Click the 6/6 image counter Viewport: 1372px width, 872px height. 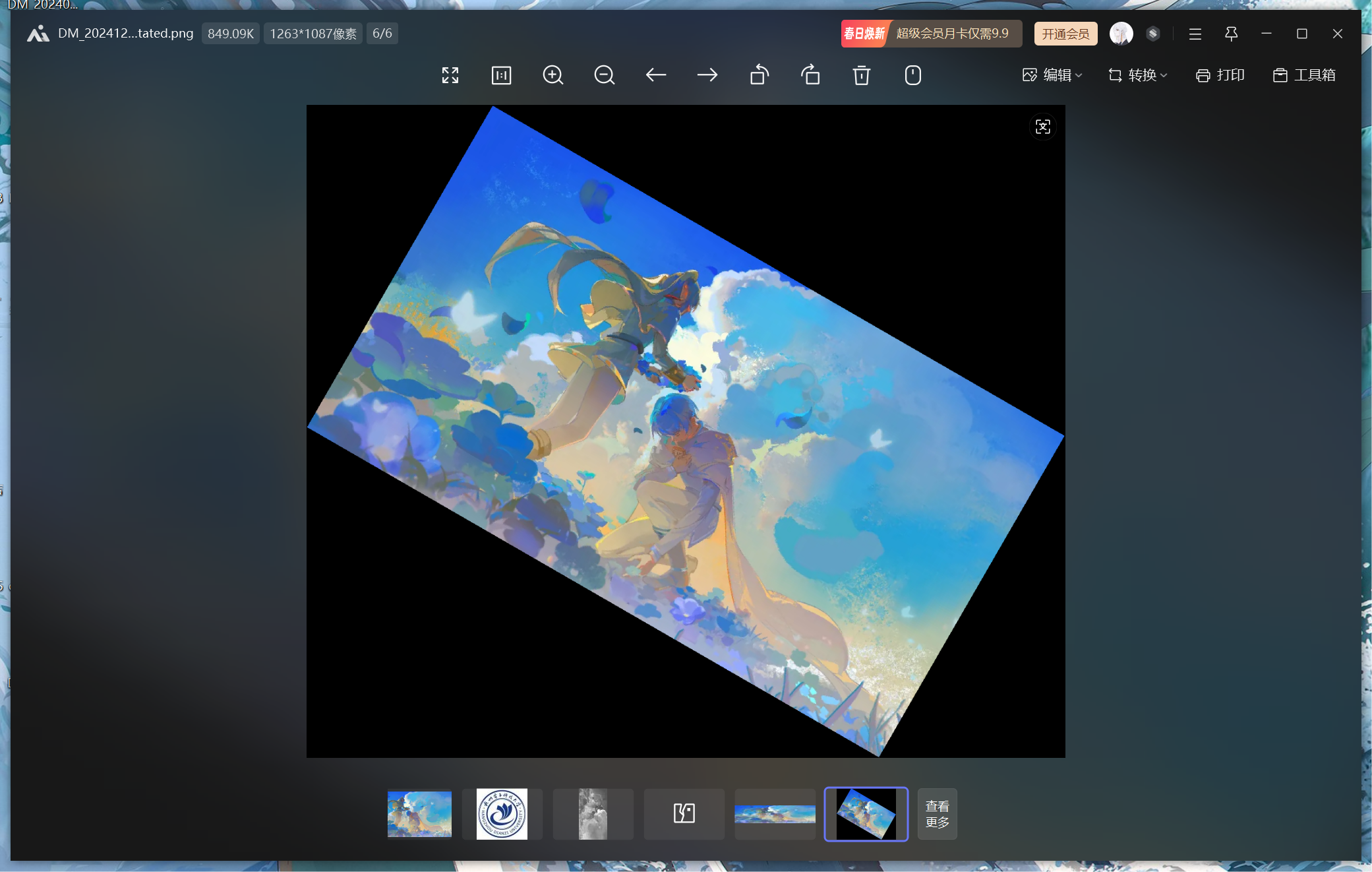(x=382, y=34)
